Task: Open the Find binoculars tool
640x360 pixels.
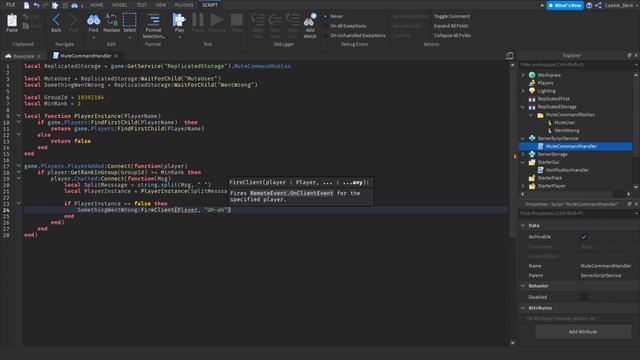Action: point(93,20)
